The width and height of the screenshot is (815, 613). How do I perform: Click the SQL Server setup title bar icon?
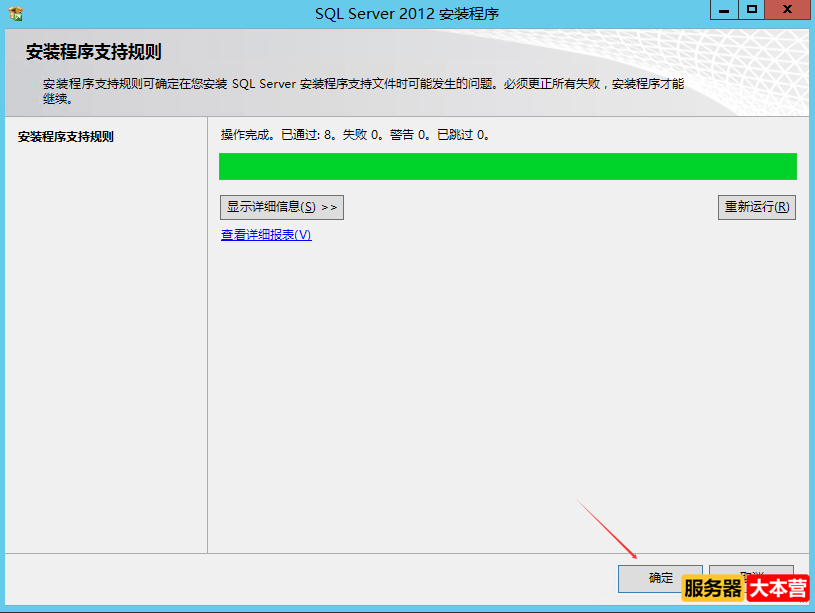pos(16,14)
